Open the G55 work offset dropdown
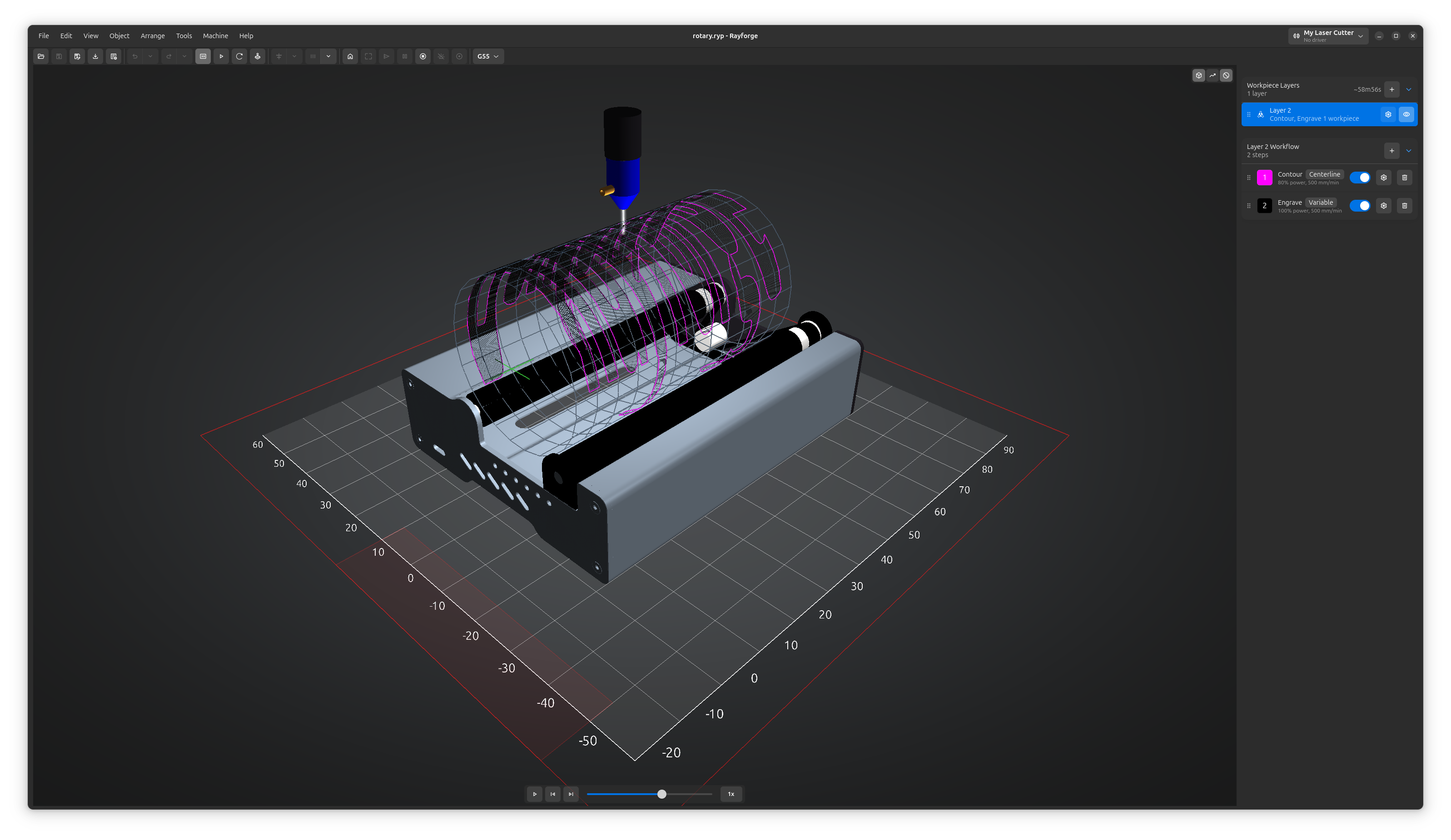The width and height of the screenshot is (1451, 840). pos(488,56)
